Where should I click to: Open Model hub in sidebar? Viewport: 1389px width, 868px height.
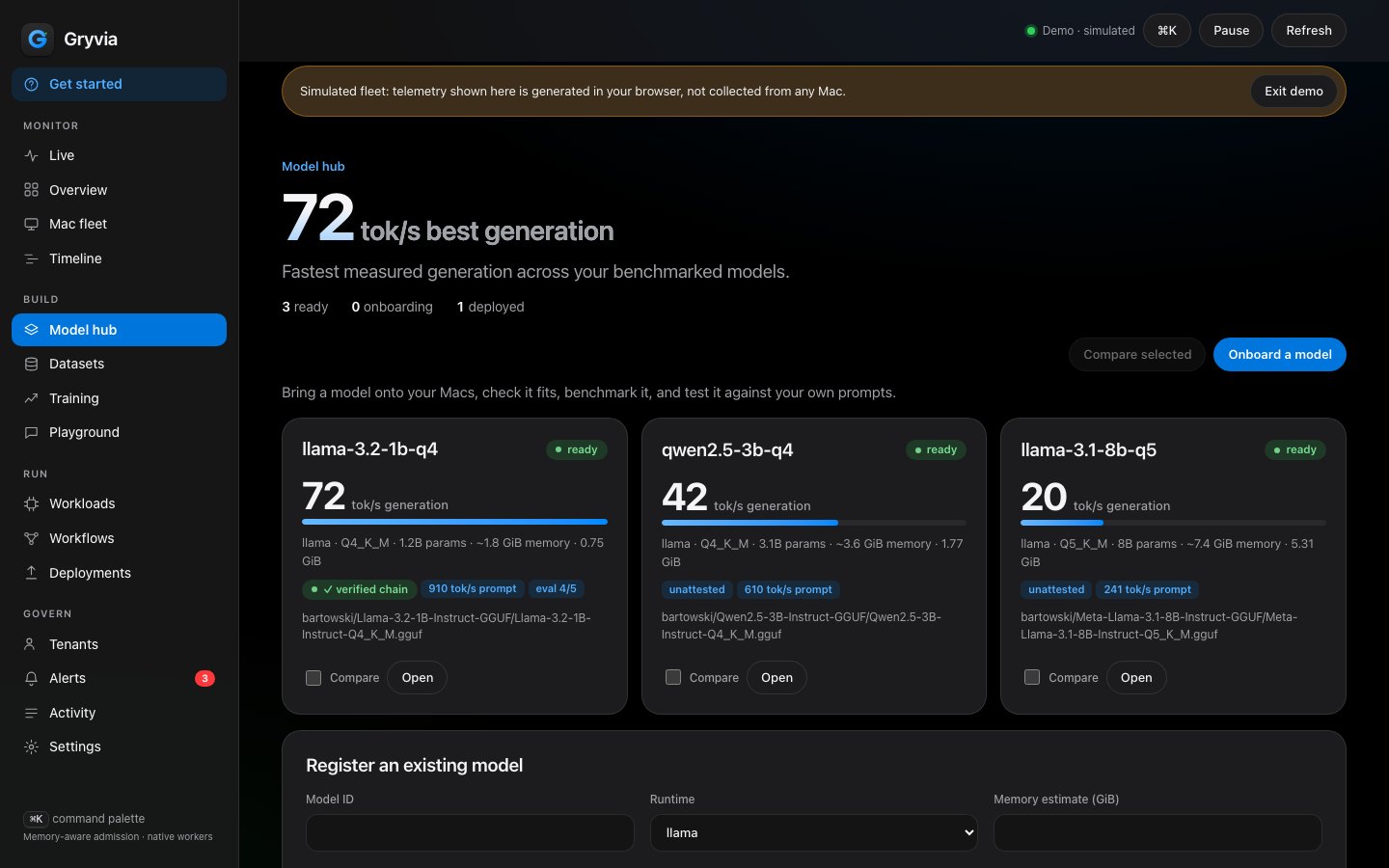click(x=119, y=330)
